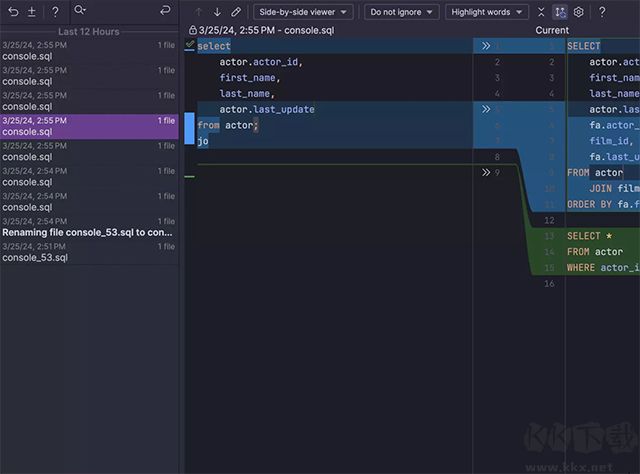The image size is (640, 474).
Task: Go to previous difference up arrow
Action: coord(198,12)
